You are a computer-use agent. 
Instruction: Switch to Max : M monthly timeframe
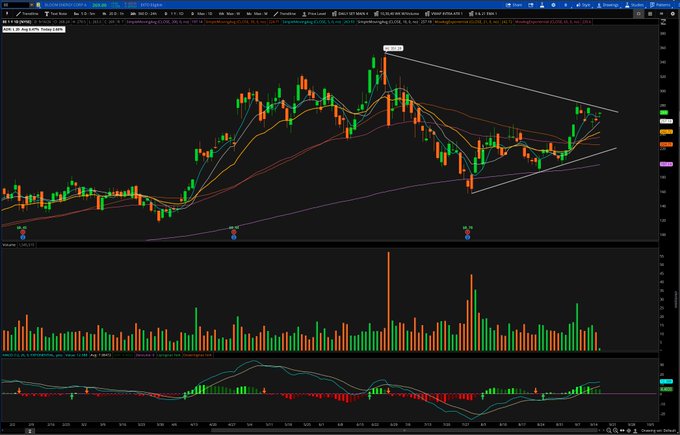coord(257,13)
